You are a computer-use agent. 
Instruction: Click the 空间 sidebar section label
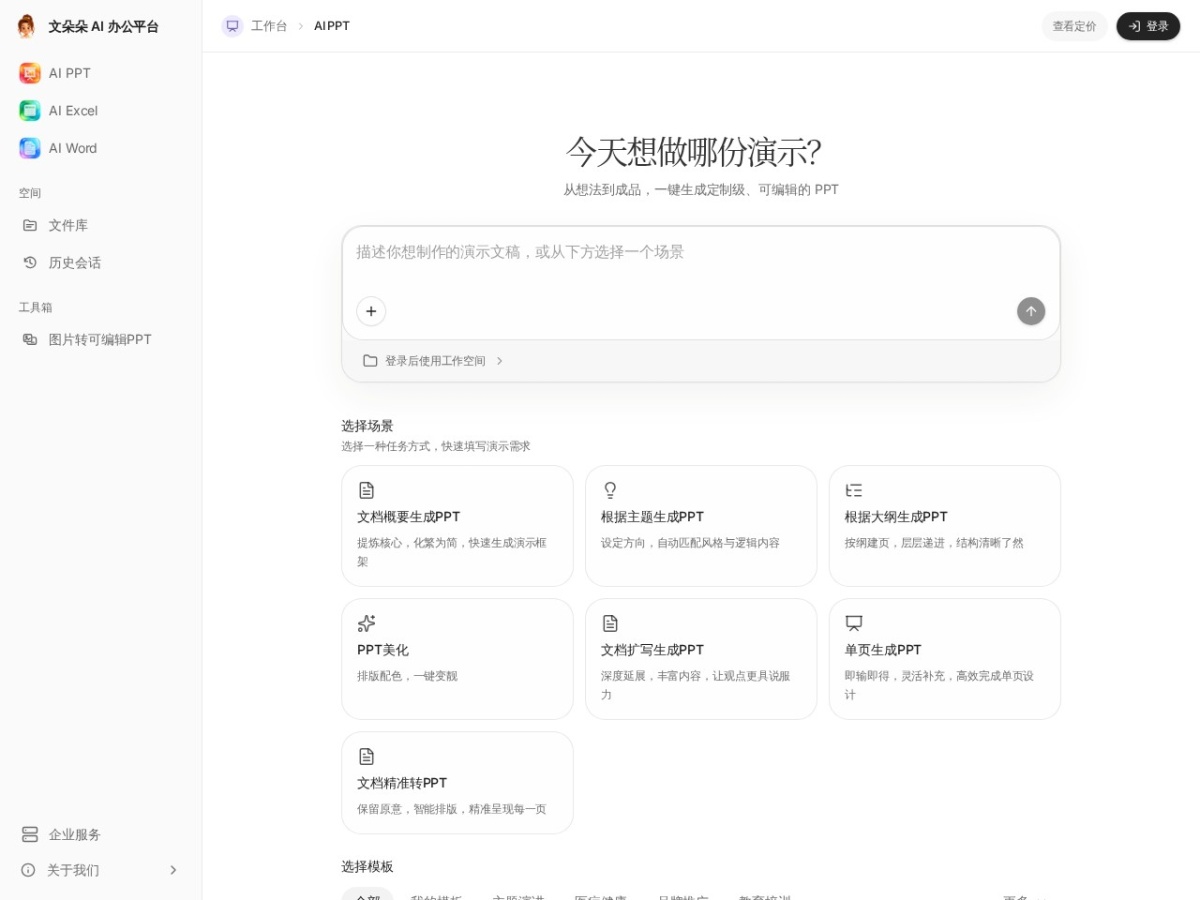(x=30, y=193)
